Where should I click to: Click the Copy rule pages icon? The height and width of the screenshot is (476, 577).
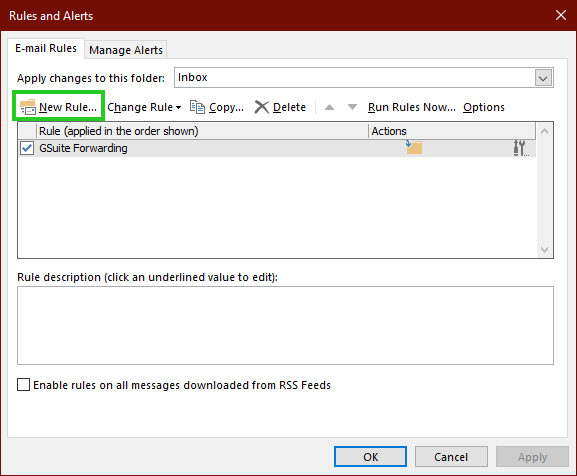coord(197,107)
